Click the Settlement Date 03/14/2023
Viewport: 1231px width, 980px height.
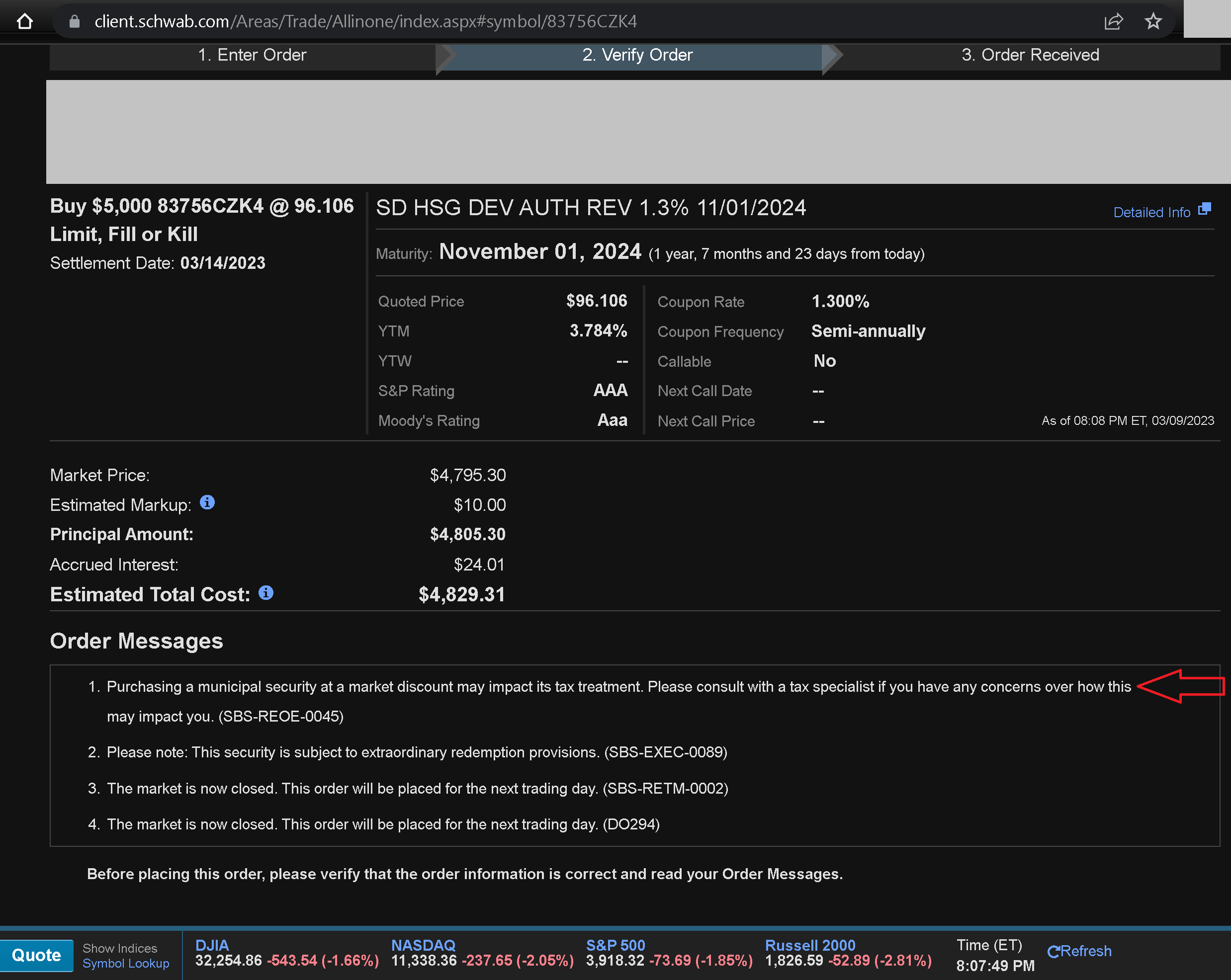223,263
